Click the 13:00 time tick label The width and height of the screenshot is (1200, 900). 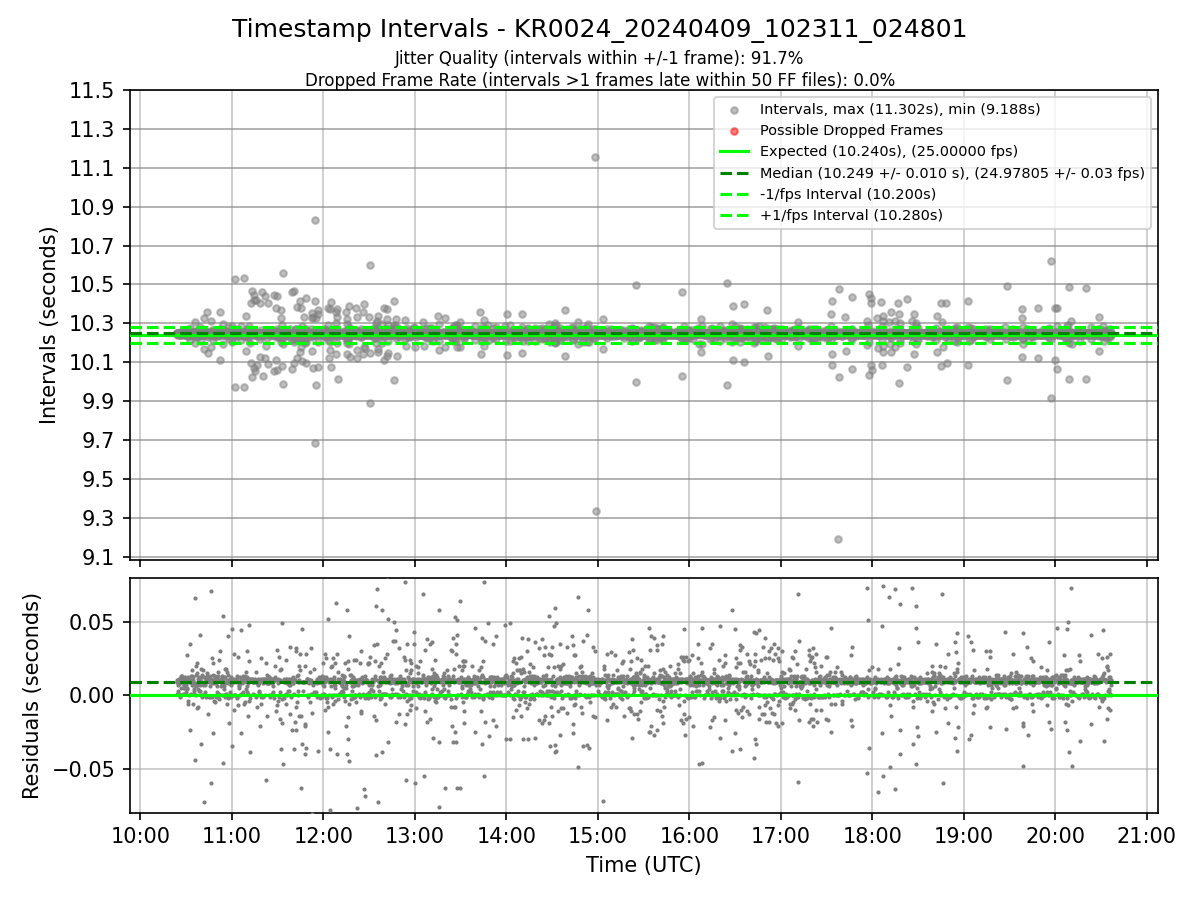coord(414,834)
